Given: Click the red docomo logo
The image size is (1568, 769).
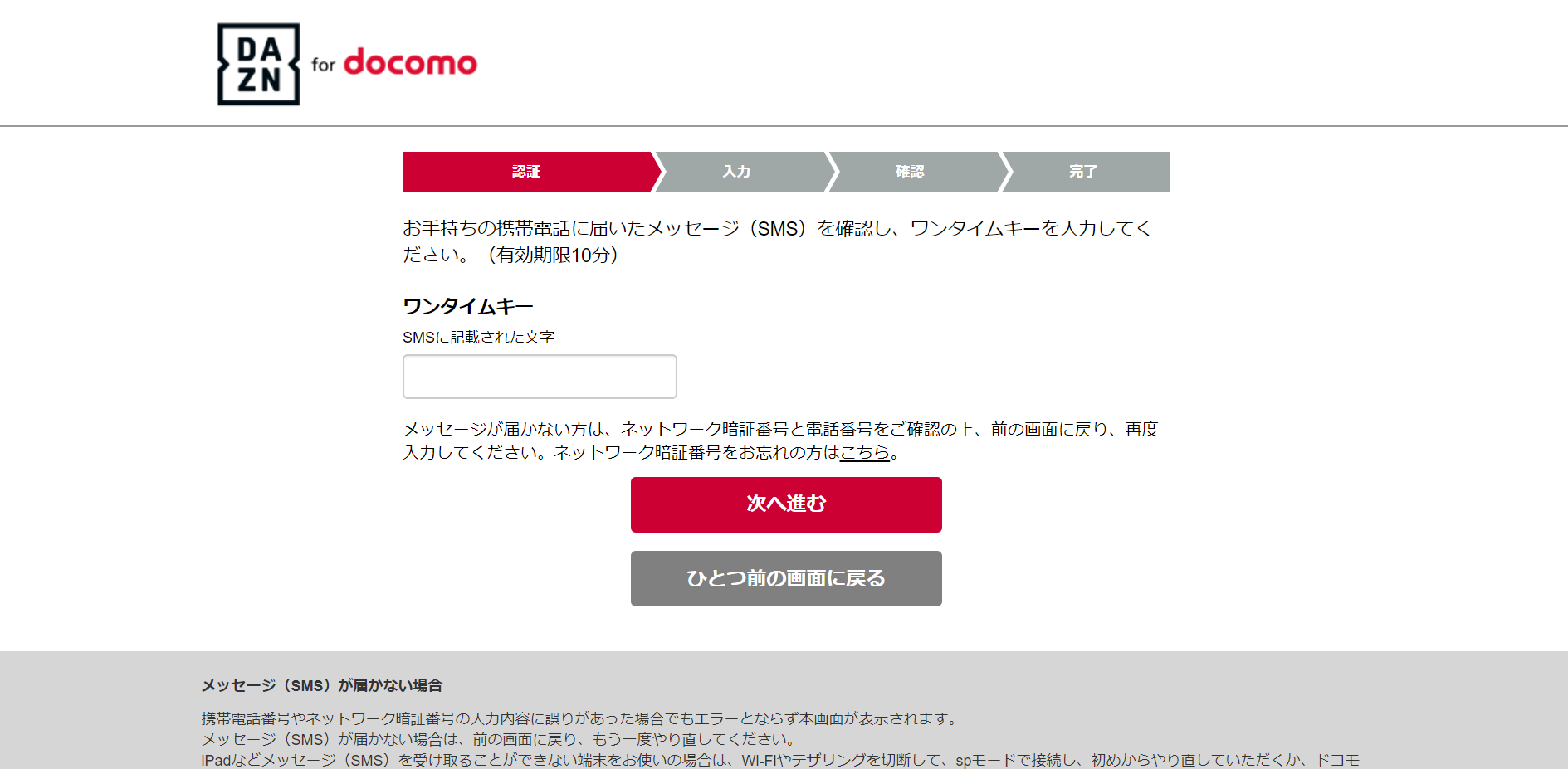Looking at the screenshot, I should click(410, 62).
